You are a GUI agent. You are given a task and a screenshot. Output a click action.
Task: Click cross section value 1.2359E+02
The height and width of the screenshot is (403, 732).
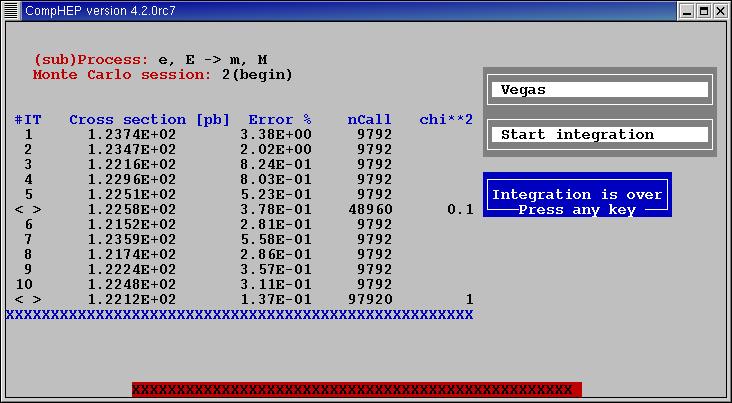click(132, 239)
